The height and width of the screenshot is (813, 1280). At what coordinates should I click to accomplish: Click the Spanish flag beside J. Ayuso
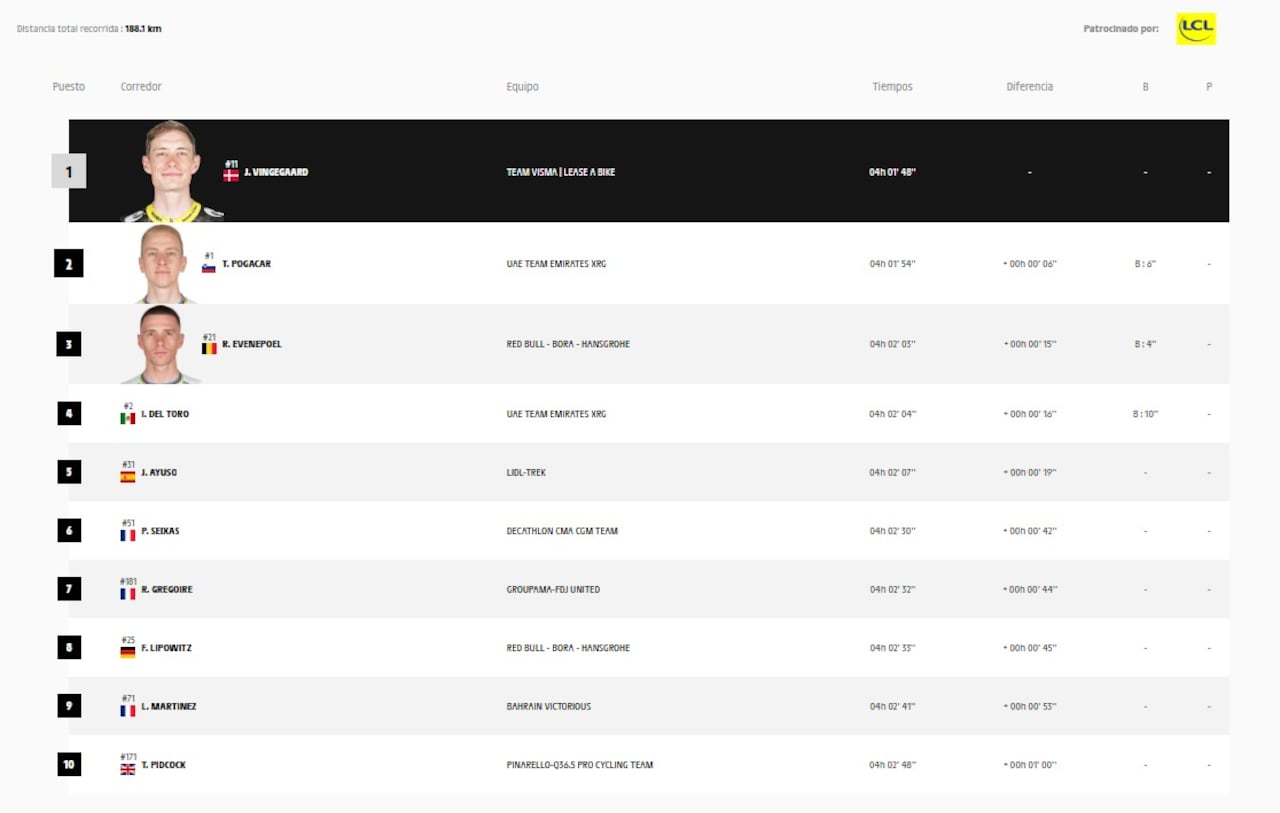coord(128,477)
